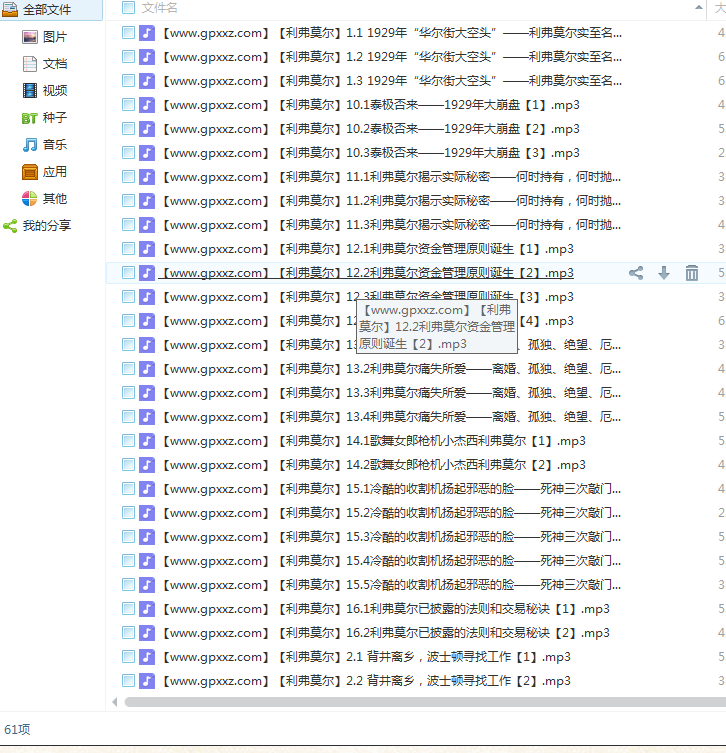This screenshot has width=726, height=753.
Task: Toggle the select-all checkbox beside 文件名
Action: [128, 8]
